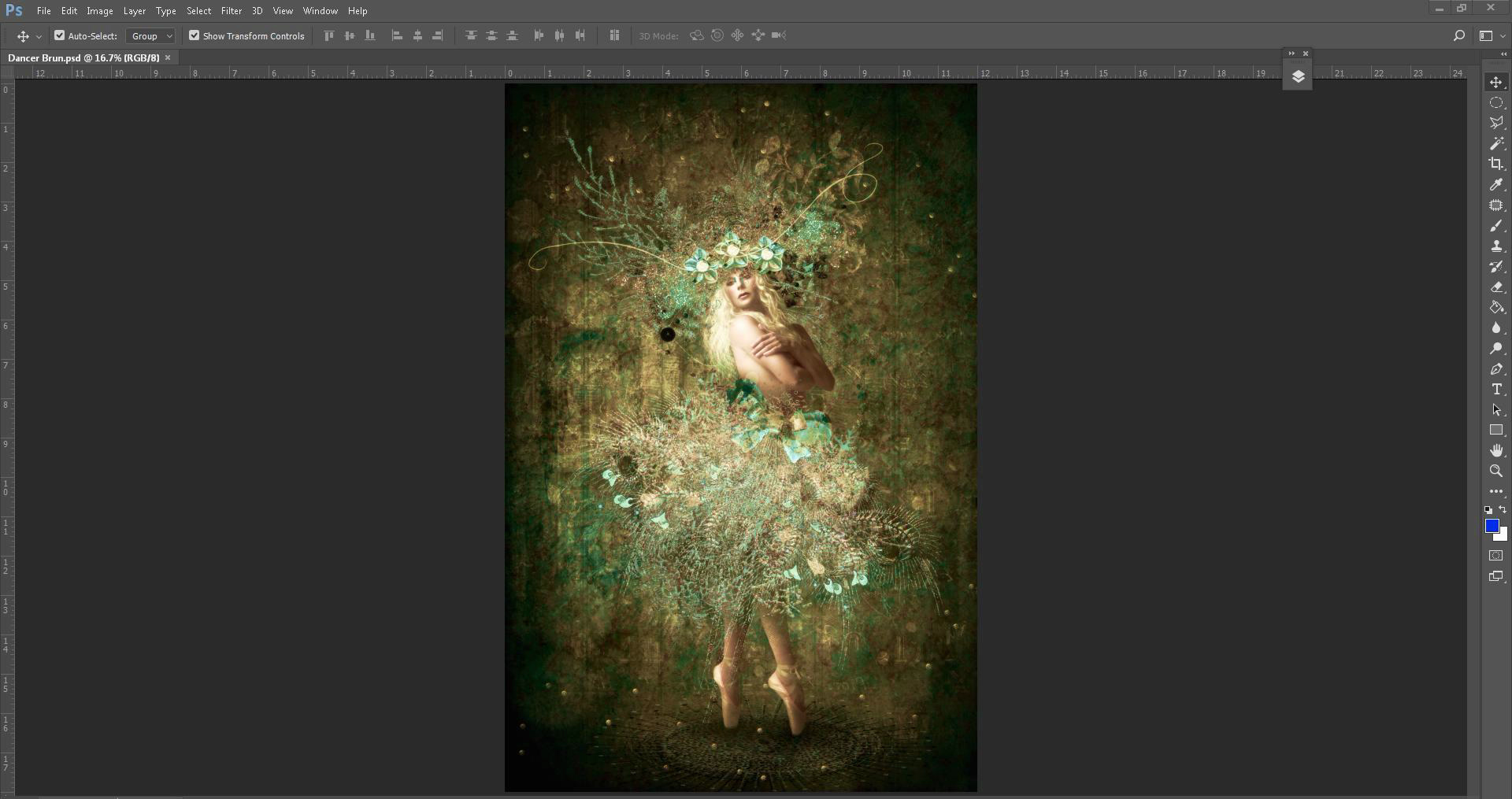Viewport: 1512px width, 799px height.
Task: Open the Filter menu
Action: pyautogui.click(x=231, y=11)
